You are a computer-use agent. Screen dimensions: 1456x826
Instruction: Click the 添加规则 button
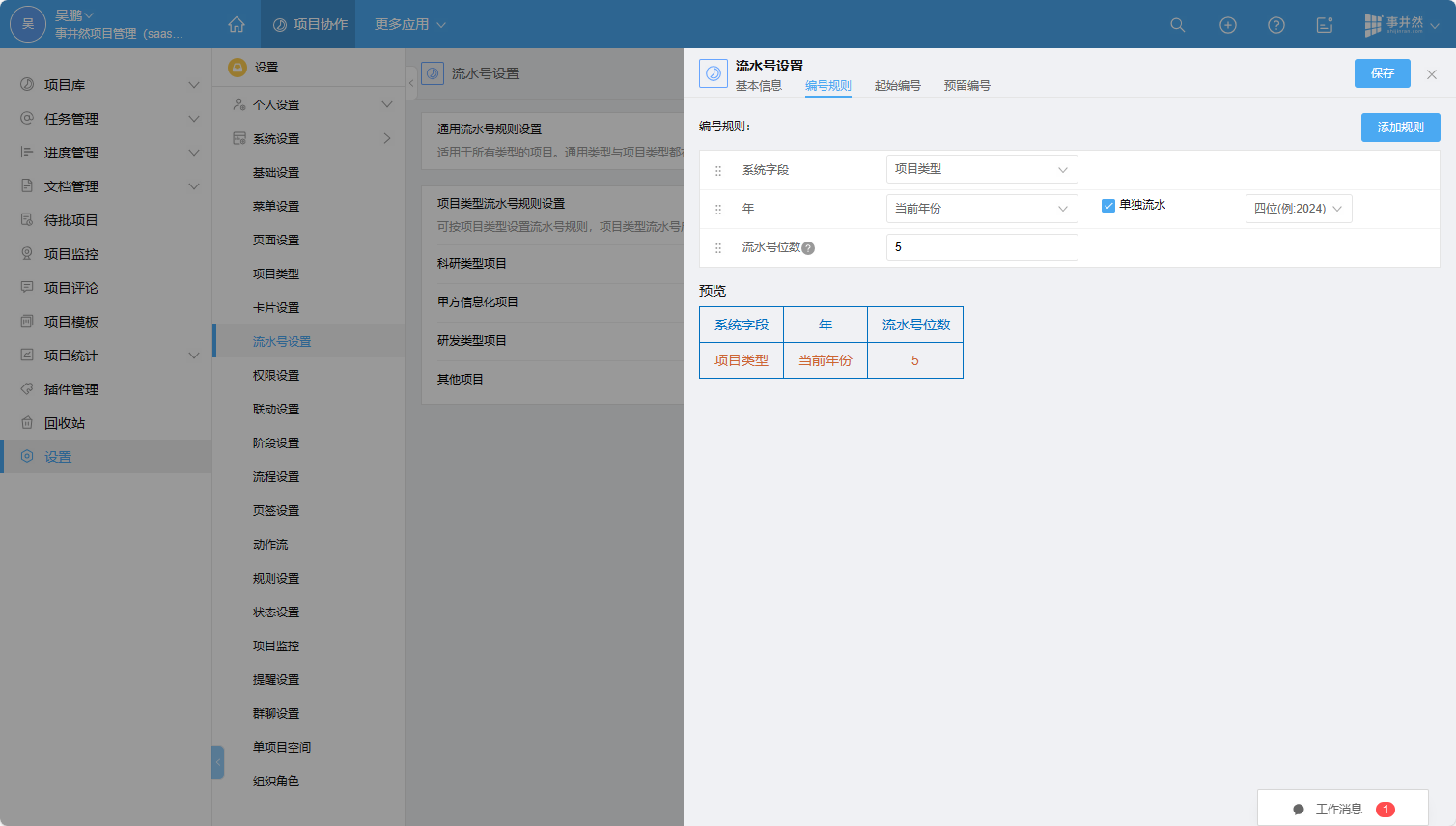point(1401,128)
